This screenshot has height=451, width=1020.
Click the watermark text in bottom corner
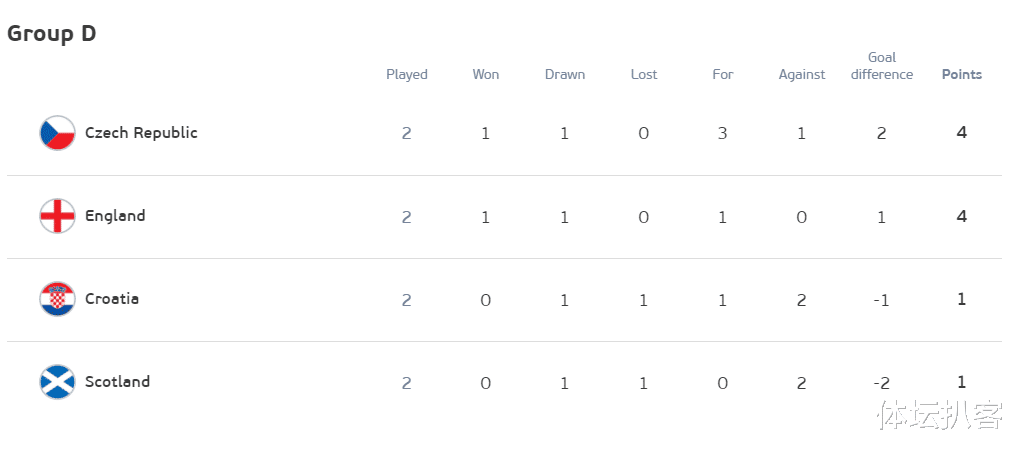point(940,416)
